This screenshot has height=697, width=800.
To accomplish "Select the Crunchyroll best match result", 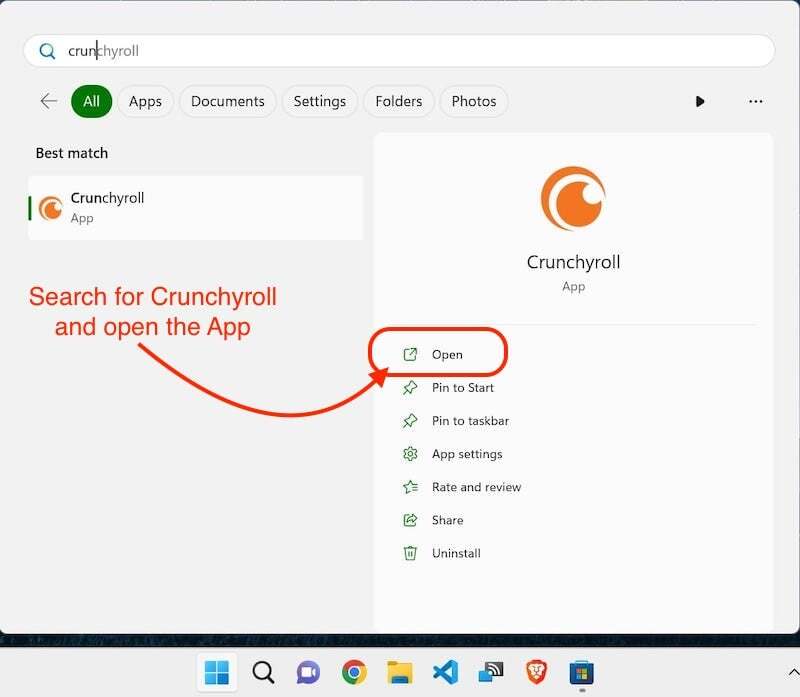I will [x=196, y=208].
